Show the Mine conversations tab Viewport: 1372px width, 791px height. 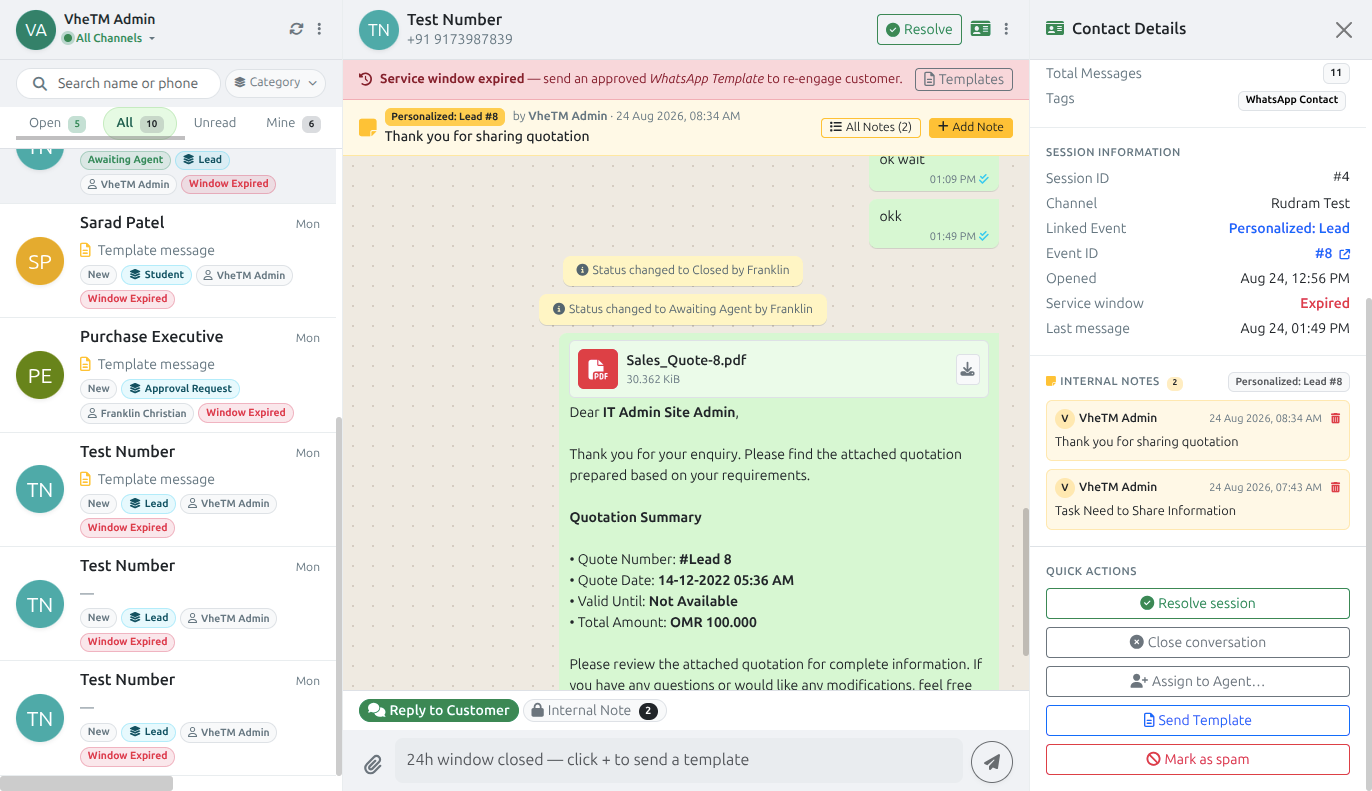pos(293,123)
